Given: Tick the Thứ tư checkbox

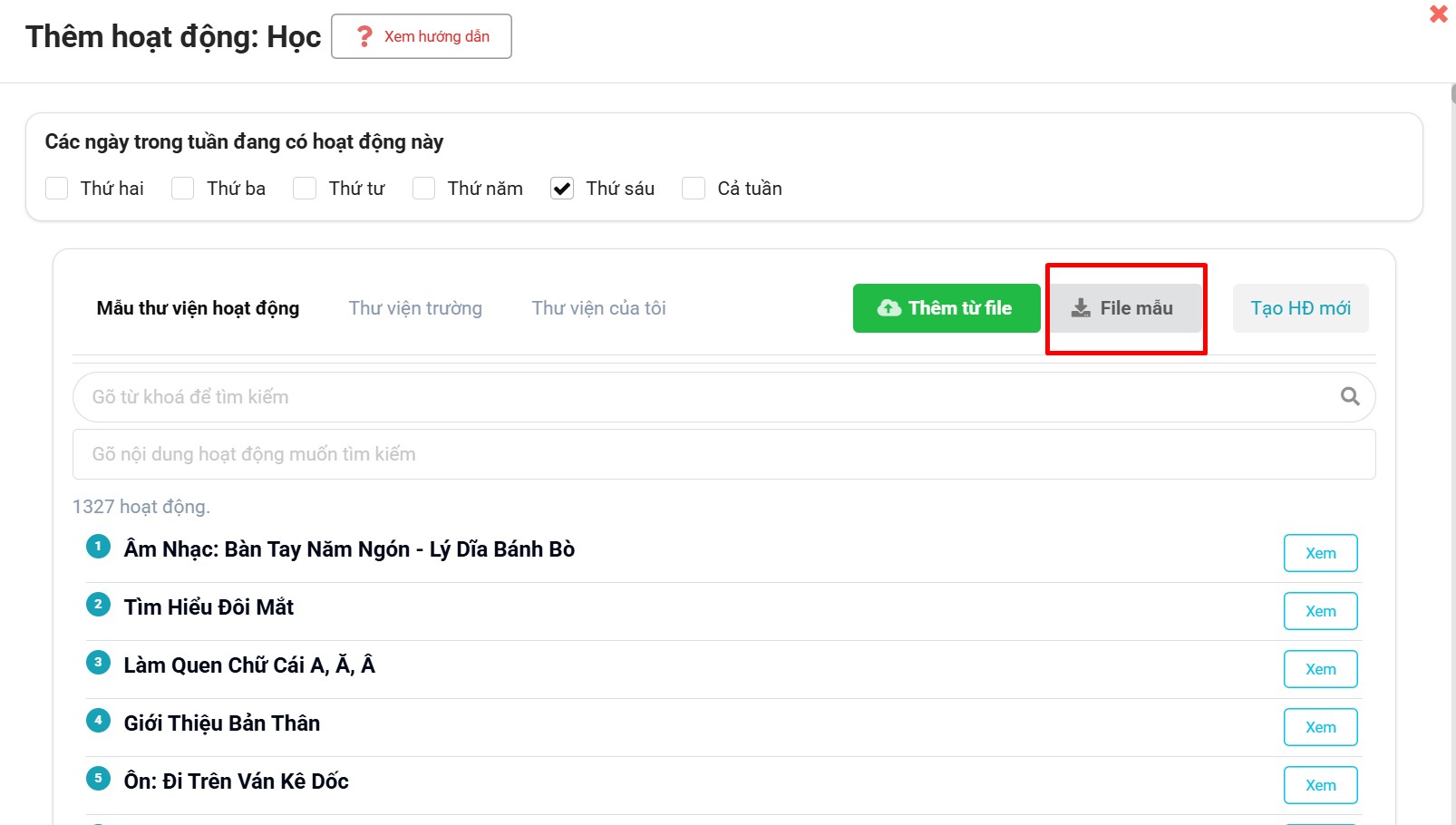Looking at the screenshot, I should point(305,189).
